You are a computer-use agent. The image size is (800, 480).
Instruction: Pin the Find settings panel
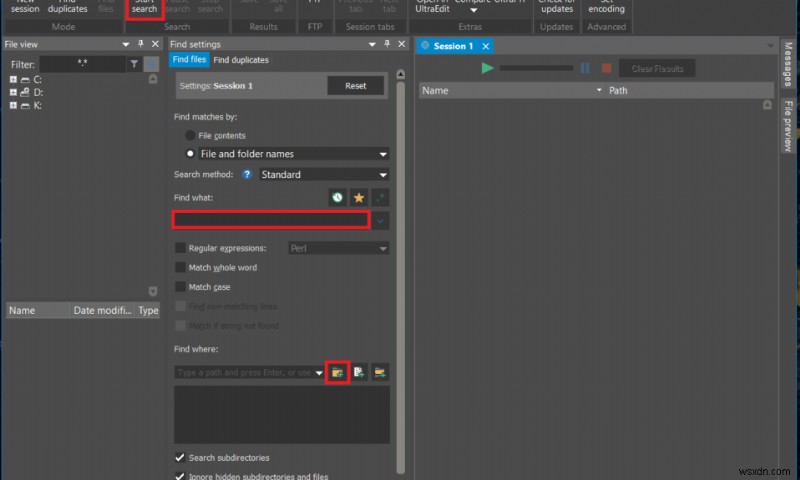coord(387,44)
